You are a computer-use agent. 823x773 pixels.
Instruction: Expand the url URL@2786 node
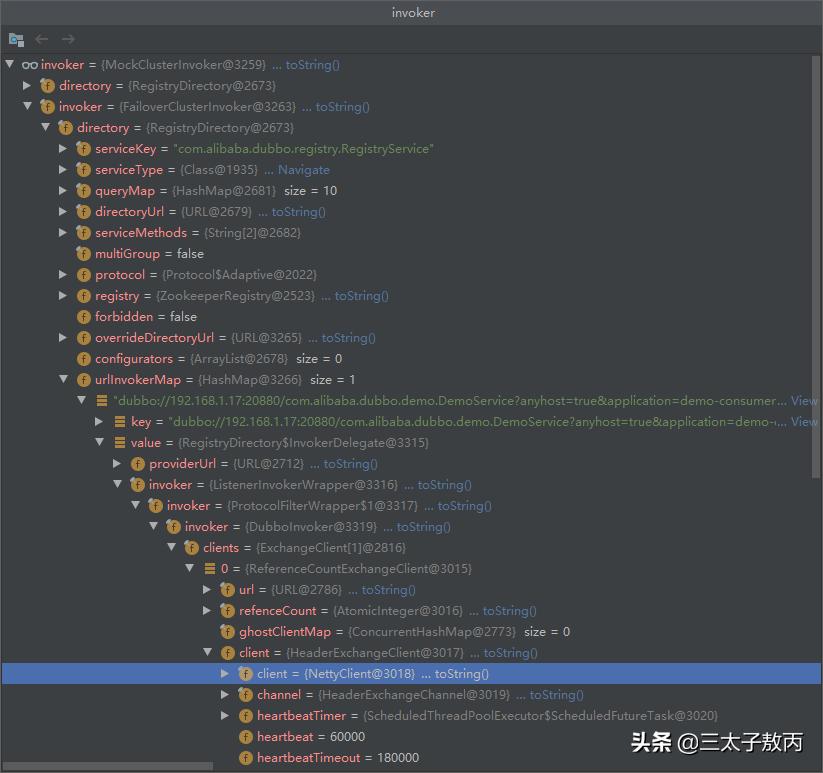click(x=207, y=589)
